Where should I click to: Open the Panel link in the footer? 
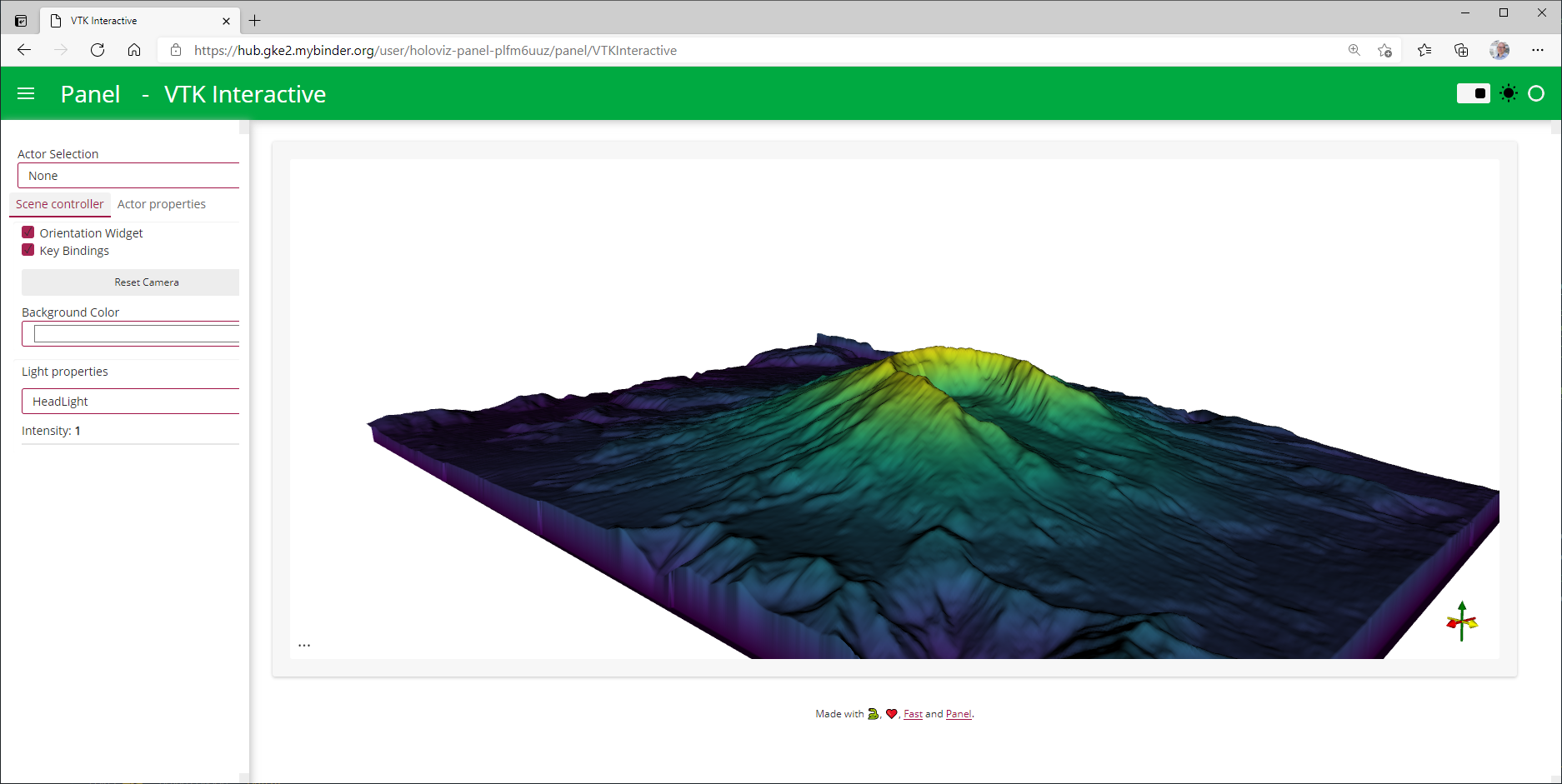pos(959,714)
